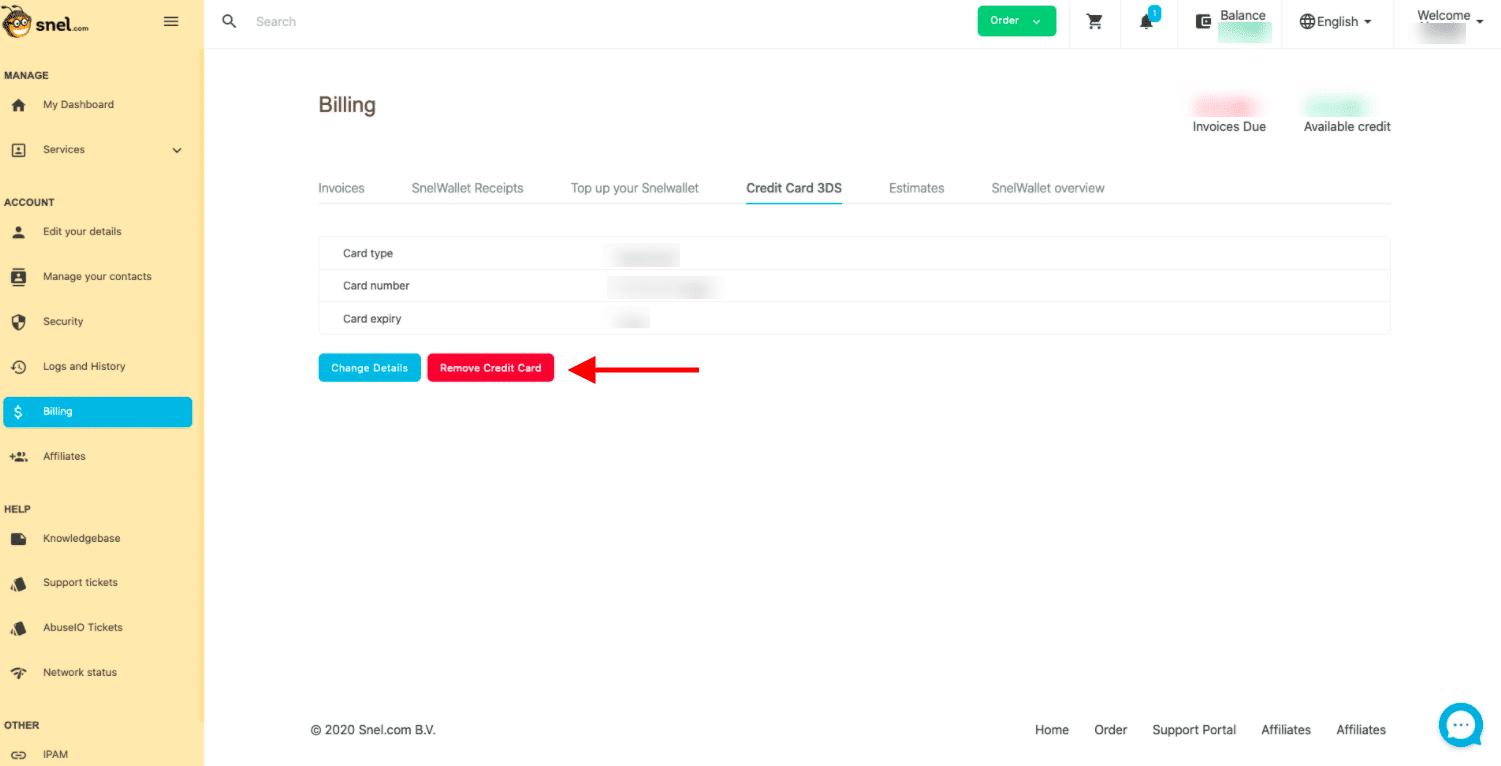
Task: Open the footer Home link
Action: (1052, 730)
